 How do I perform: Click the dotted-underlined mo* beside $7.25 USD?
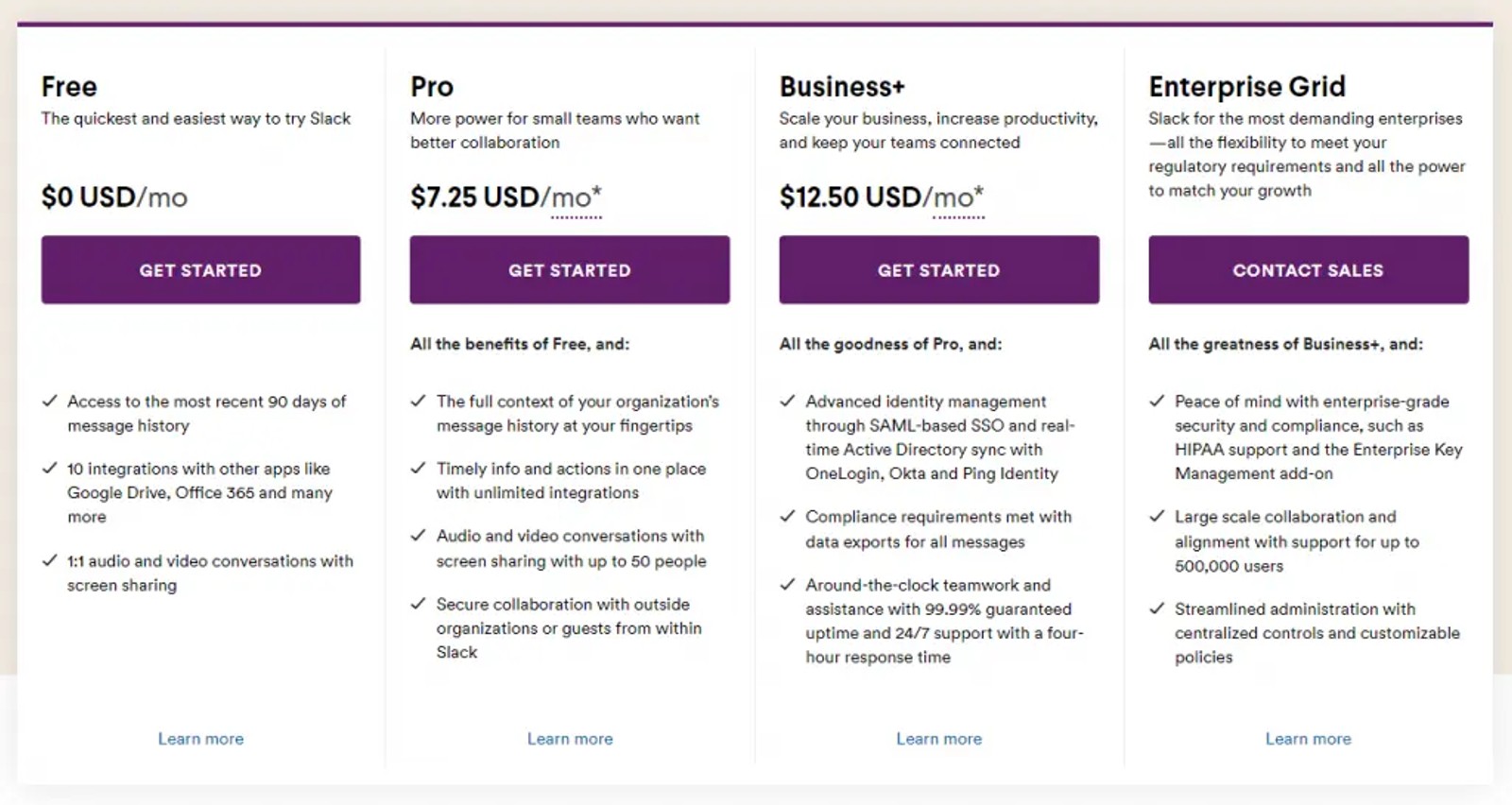click(x=576, y=198)
